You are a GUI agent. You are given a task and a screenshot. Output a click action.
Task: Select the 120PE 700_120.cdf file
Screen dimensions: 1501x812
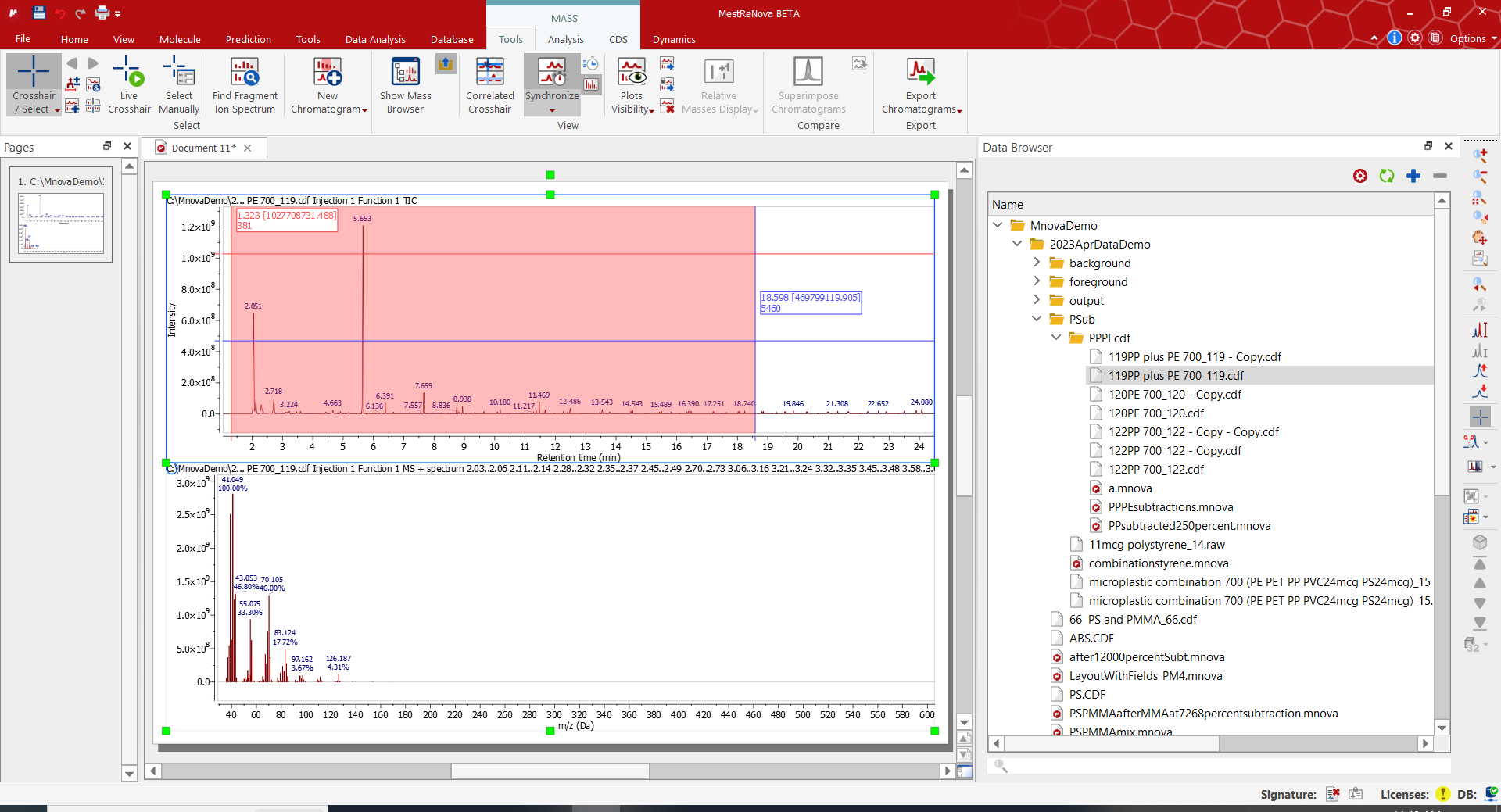coord(1155,413)
